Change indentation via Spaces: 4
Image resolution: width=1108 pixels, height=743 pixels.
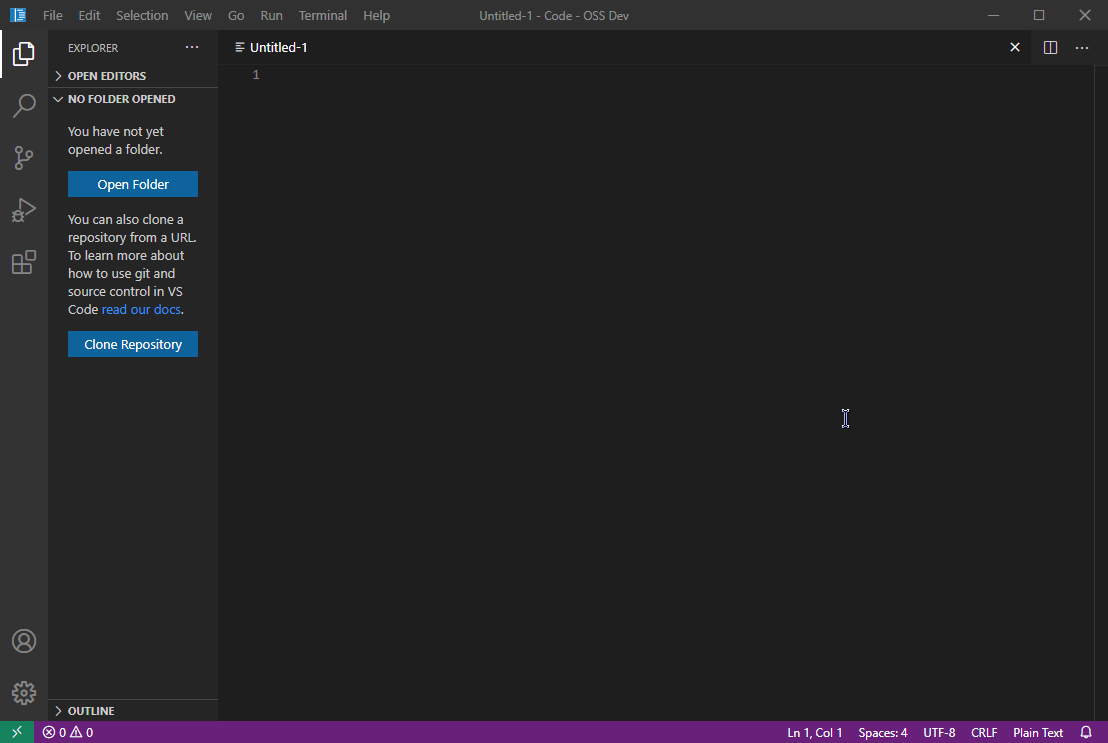(883, 732)
